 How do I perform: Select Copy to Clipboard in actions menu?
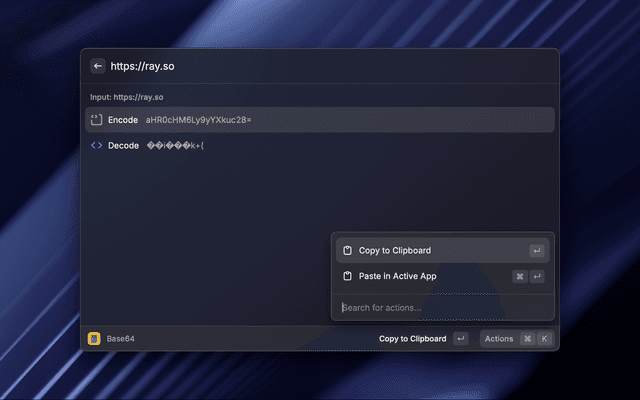click(x=395, y=251)
